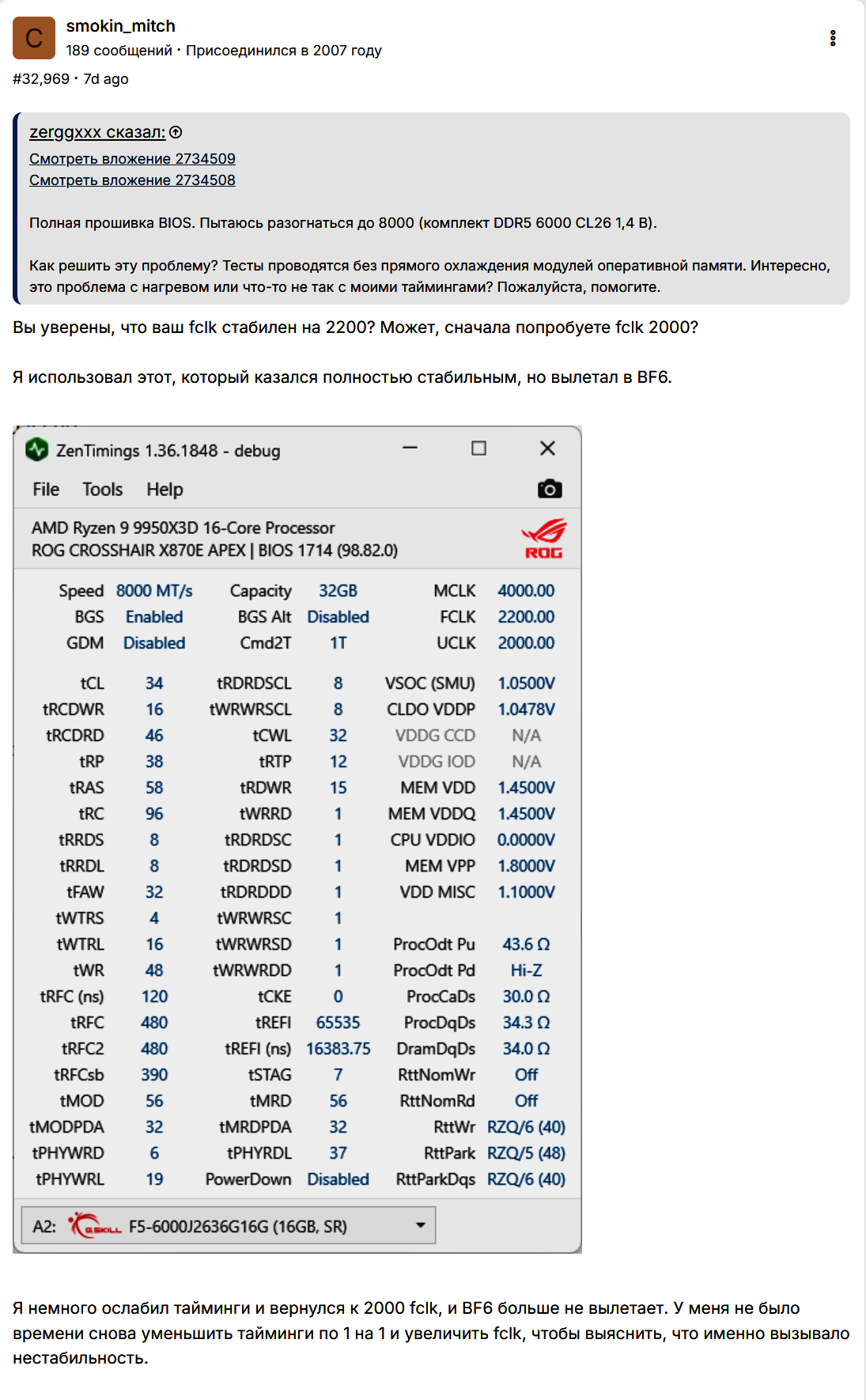
Task: Click the RttParkDqs value RZQ/6 (40)
Action: tap(526, 1179)
